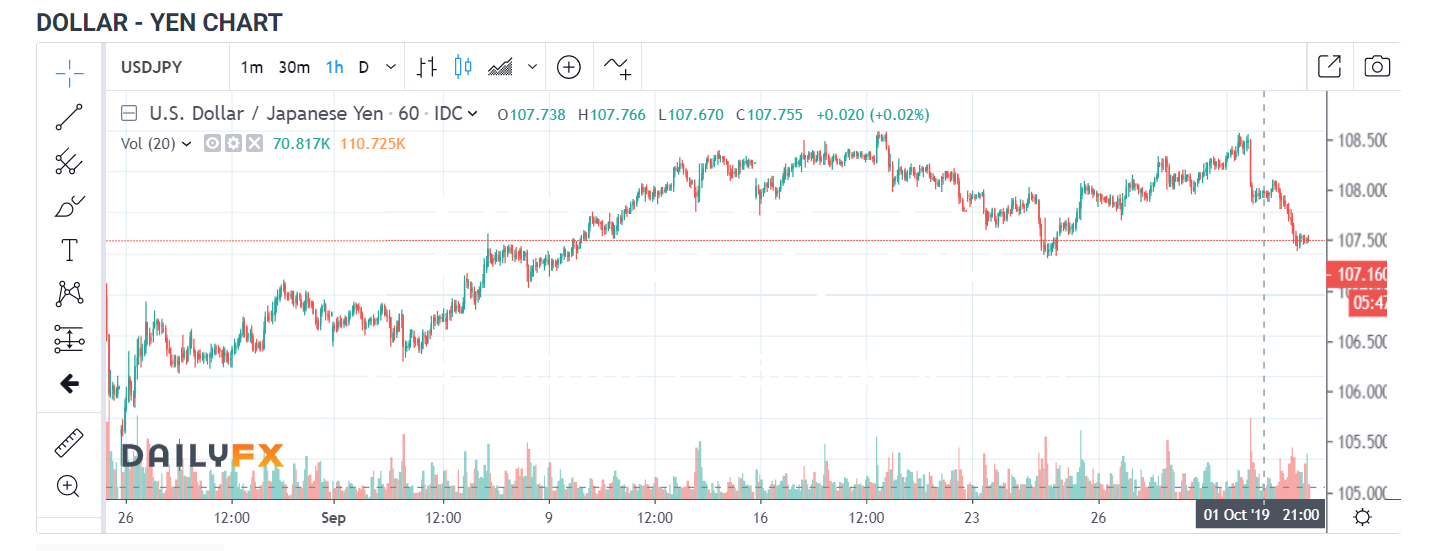Toggle bar chart style
Viewport: 1439px width, 551px height.
(427, 67)
